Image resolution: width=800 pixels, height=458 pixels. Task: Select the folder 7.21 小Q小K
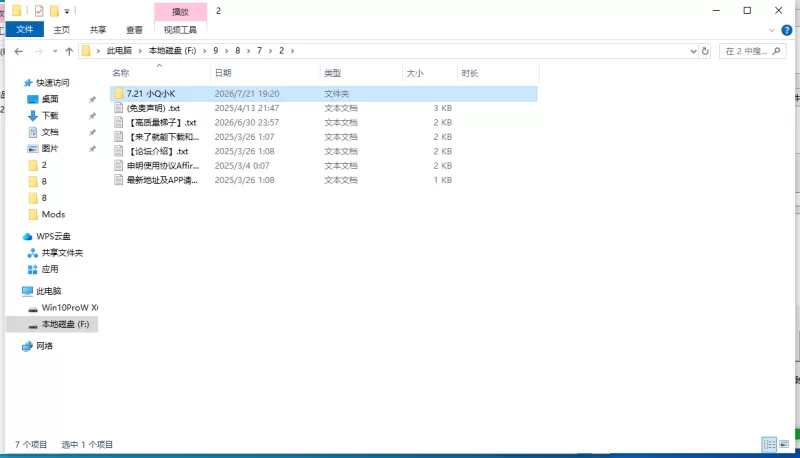pyautogui.click(x=323, y=94)
